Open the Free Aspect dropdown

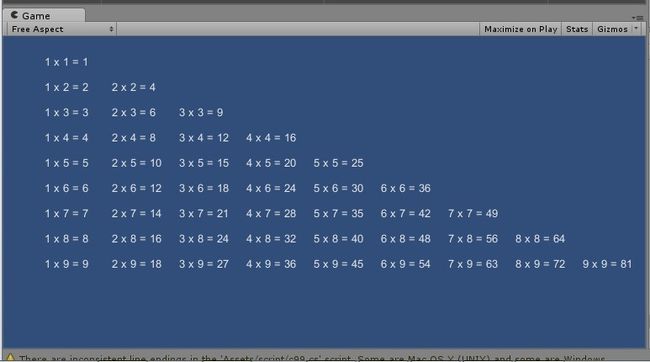pos(62,29)
